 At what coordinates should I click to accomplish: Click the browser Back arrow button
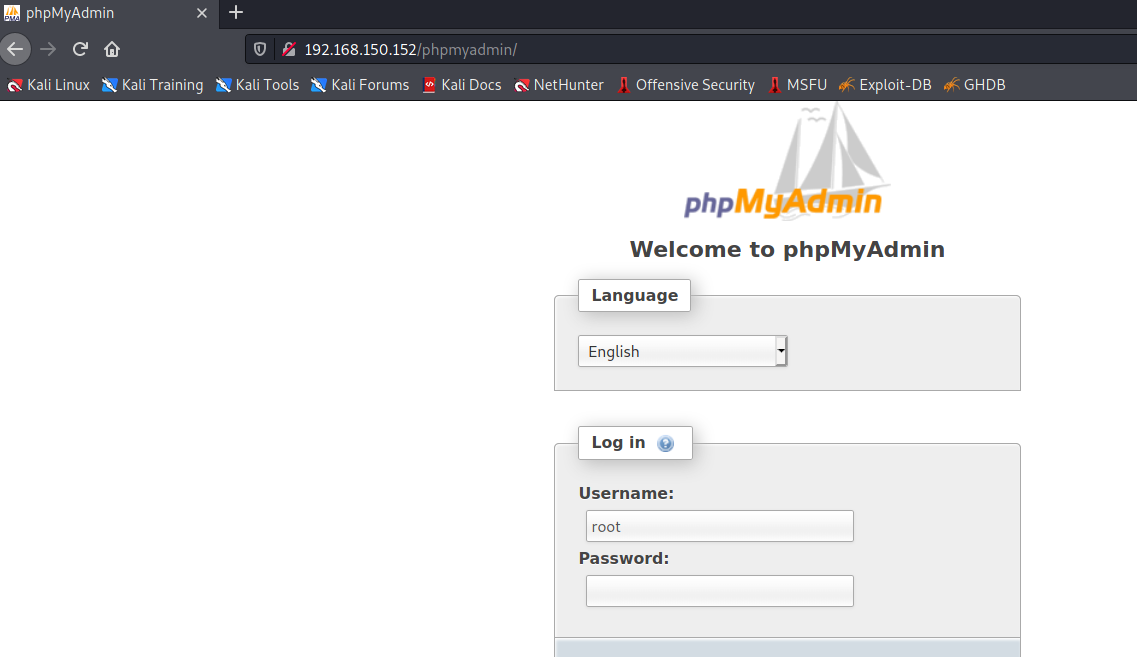click(15, 49)
